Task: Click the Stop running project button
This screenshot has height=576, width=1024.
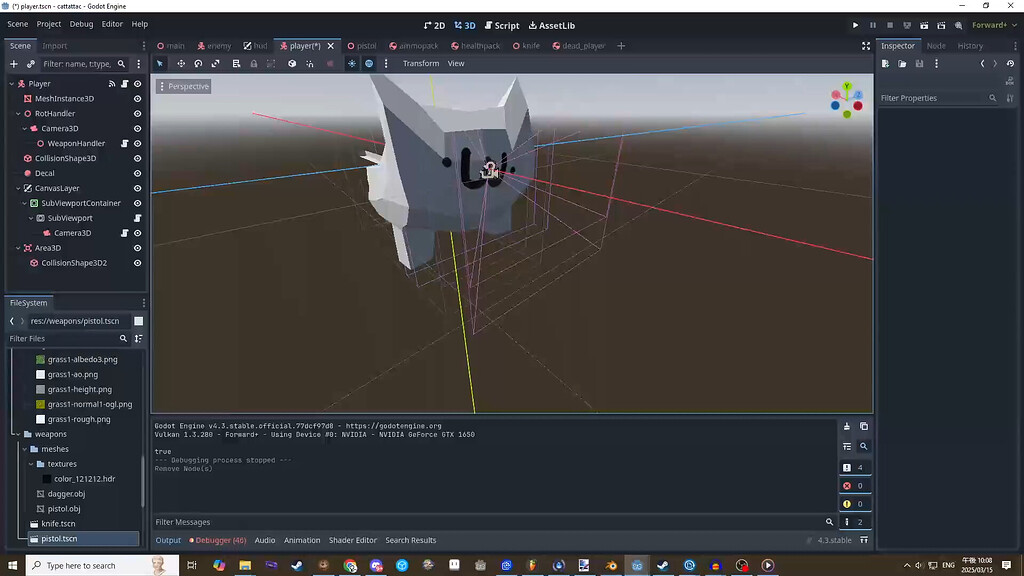Action: coord(890,25)
